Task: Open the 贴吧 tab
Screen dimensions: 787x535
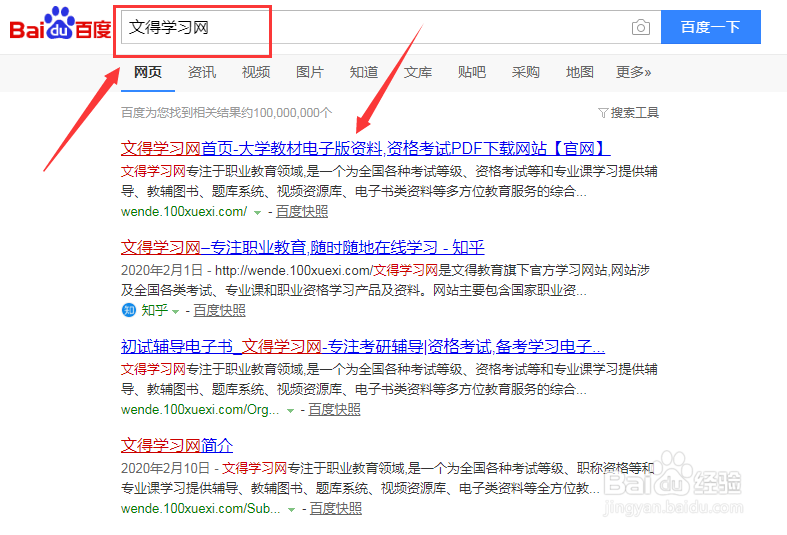Action: click(472, 72)
